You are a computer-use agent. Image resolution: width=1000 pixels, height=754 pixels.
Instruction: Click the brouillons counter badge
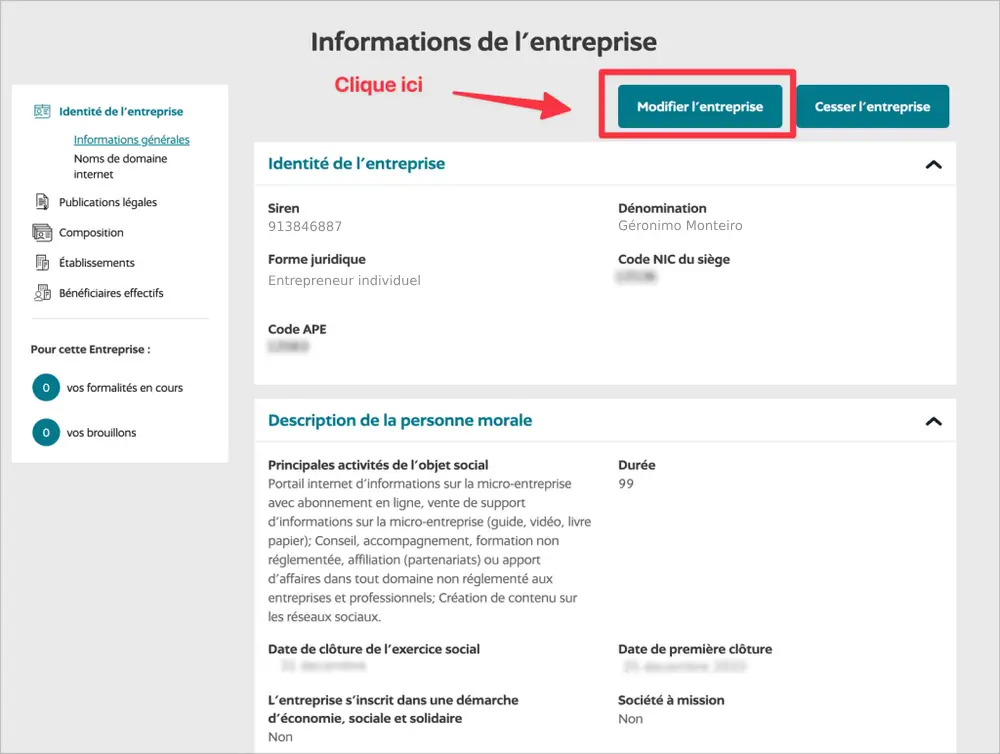46,433
